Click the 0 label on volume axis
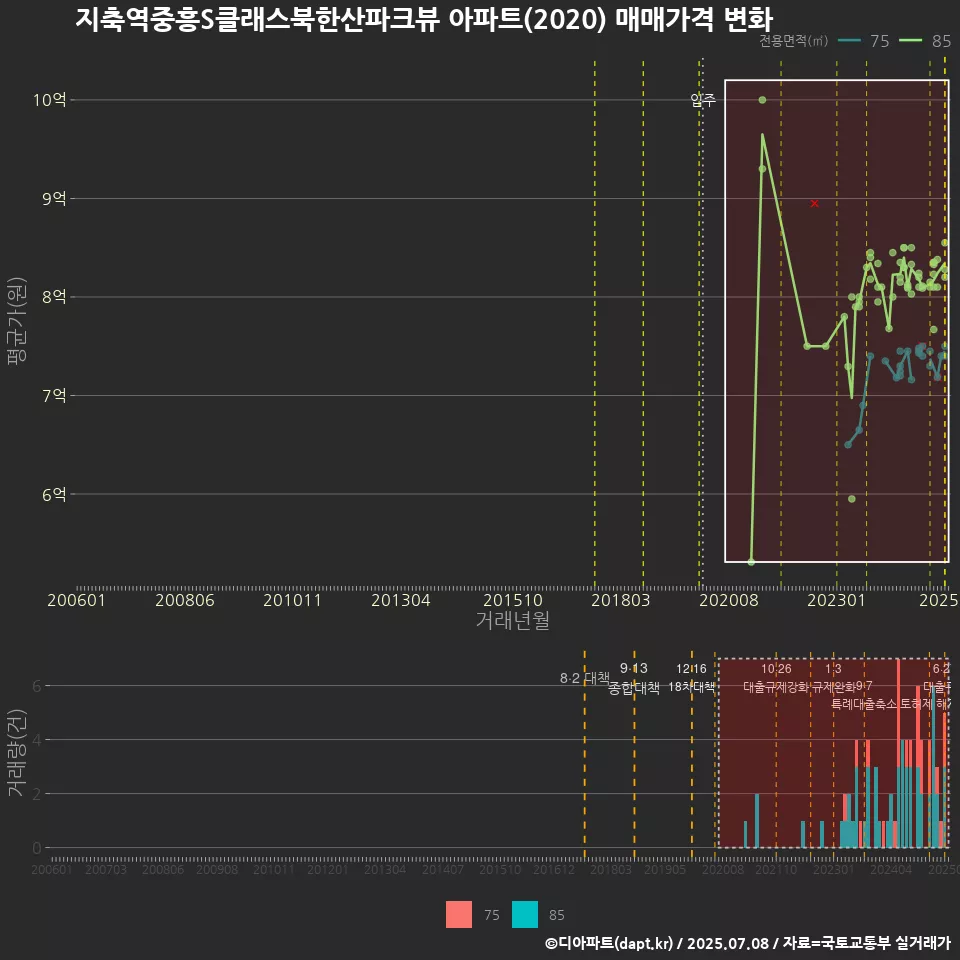 (x=37, y=848)
